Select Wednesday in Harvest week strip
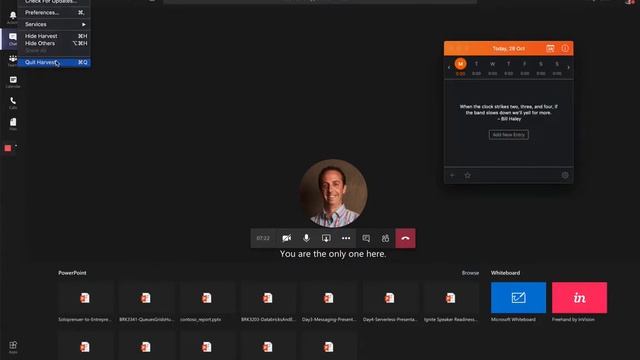Image resolution: width=640 pixels, height=360 pixels. (x=493, y=68)
